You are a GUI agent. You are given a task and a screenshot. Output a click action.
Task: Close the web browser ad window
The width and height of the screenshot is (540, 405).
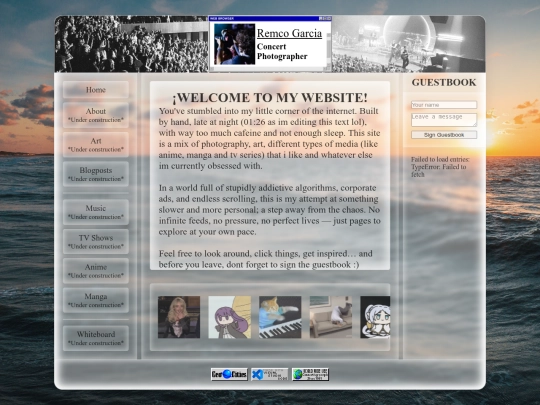click(x=329, y=18)
